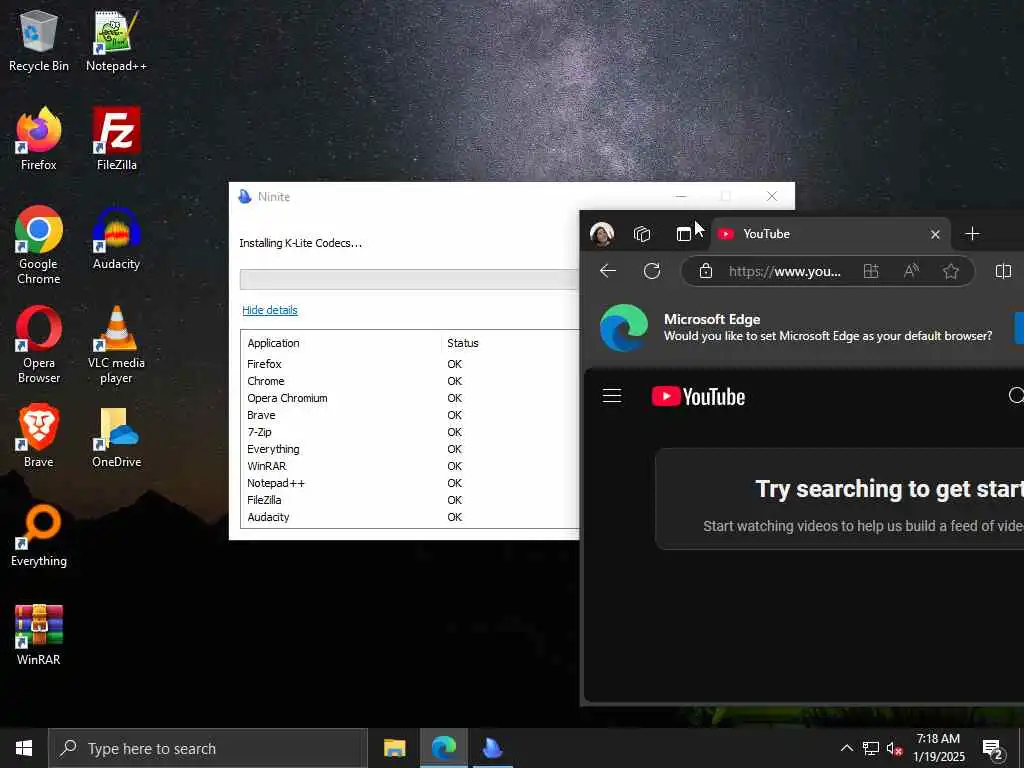Click the taskbar search box
This screenshot has height=768, width=1024.
[208, 748]
